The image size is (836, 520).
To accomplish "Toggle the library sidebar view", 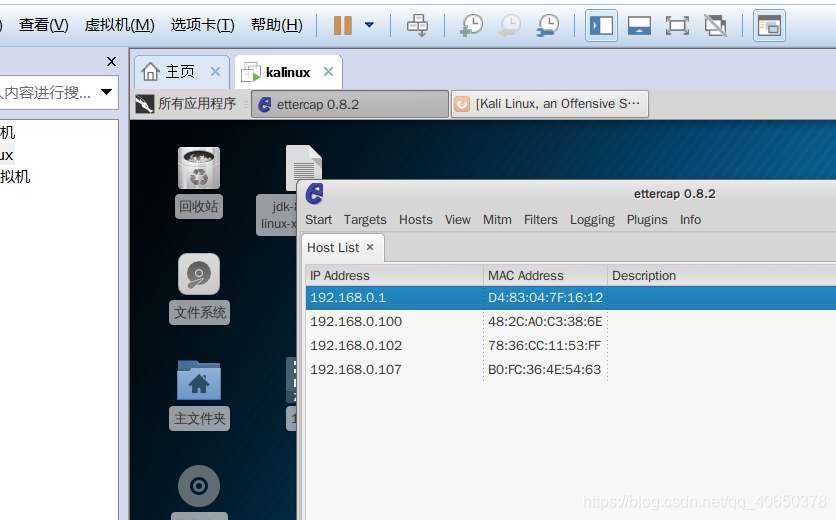I will (x=601, y=25).
